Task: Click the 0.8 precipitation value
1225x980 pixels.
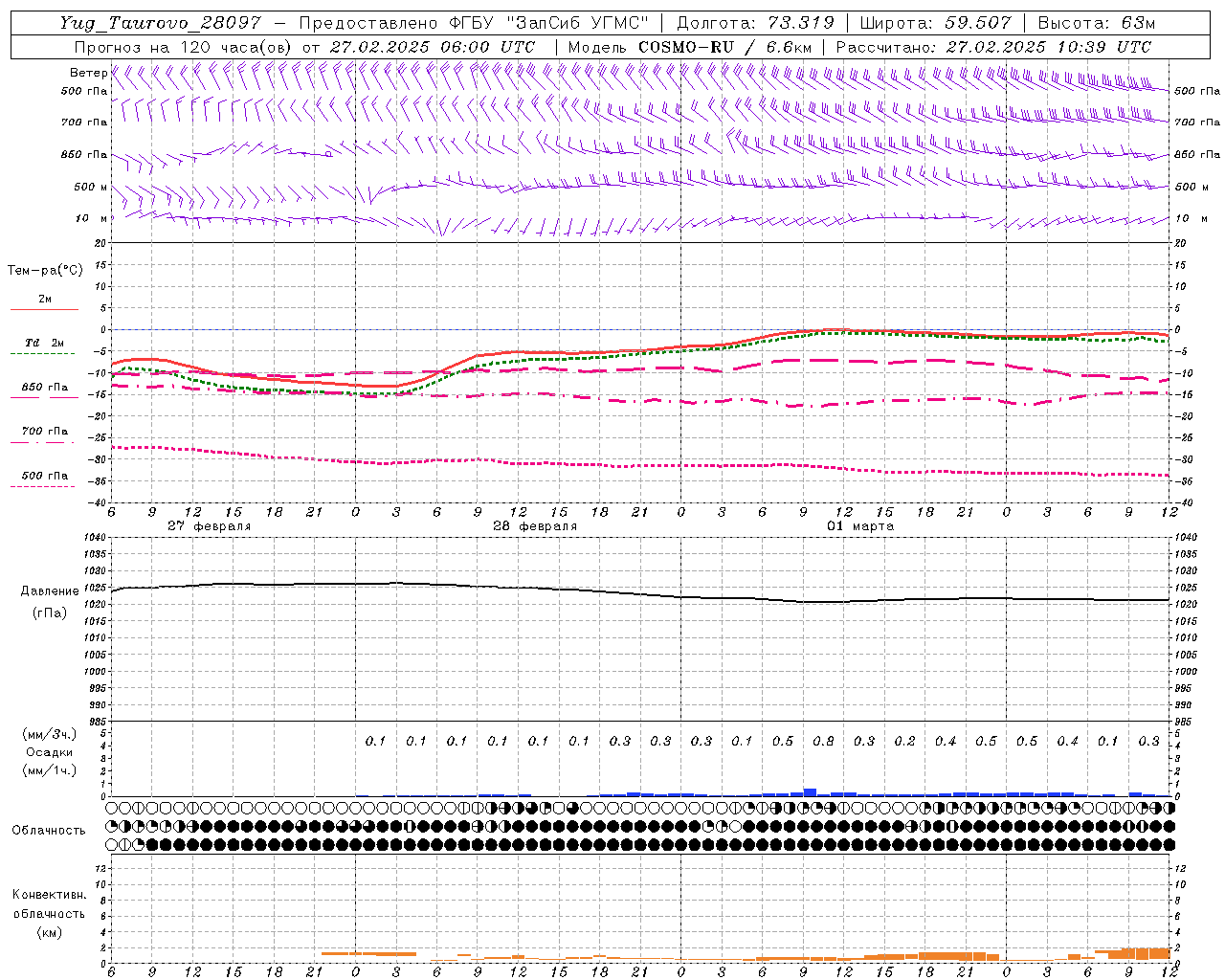Action: [x=823, y=742]
